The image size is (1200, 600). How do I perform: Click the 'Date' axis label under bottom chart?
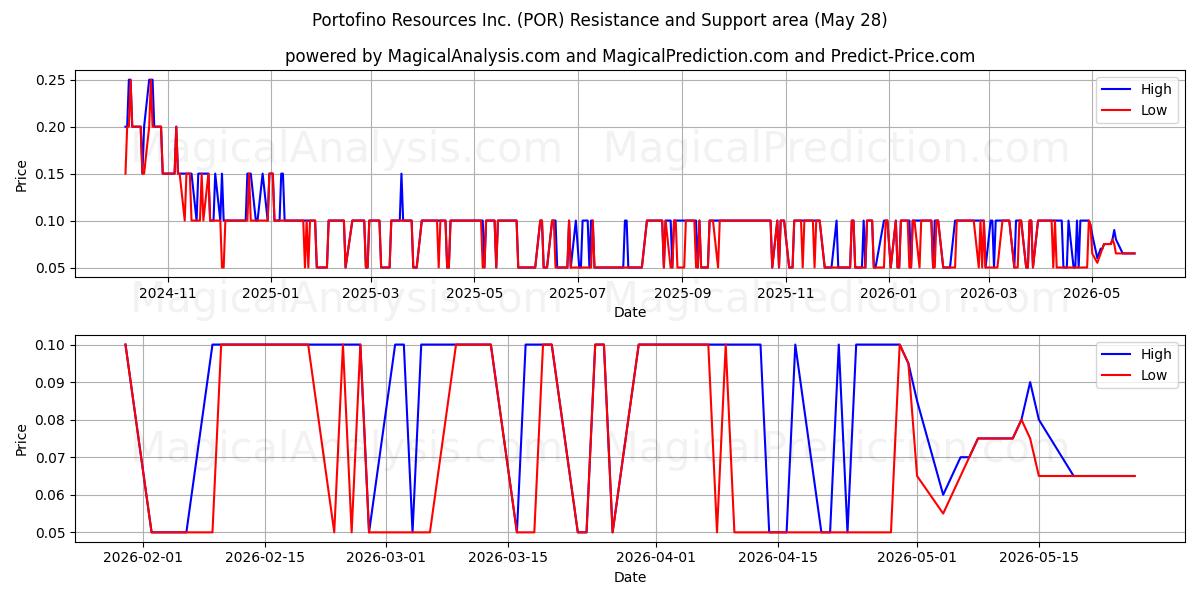coord(630,577)
